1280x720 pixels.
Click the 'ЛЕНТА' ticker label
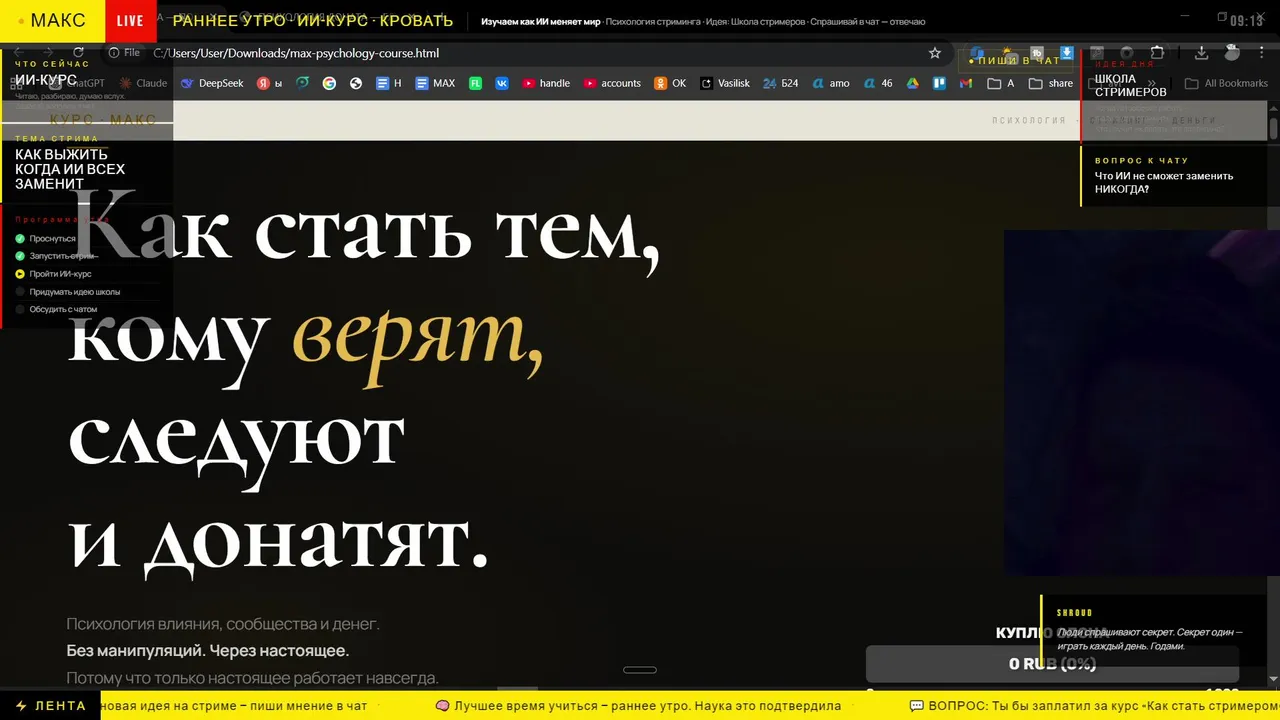51,705
